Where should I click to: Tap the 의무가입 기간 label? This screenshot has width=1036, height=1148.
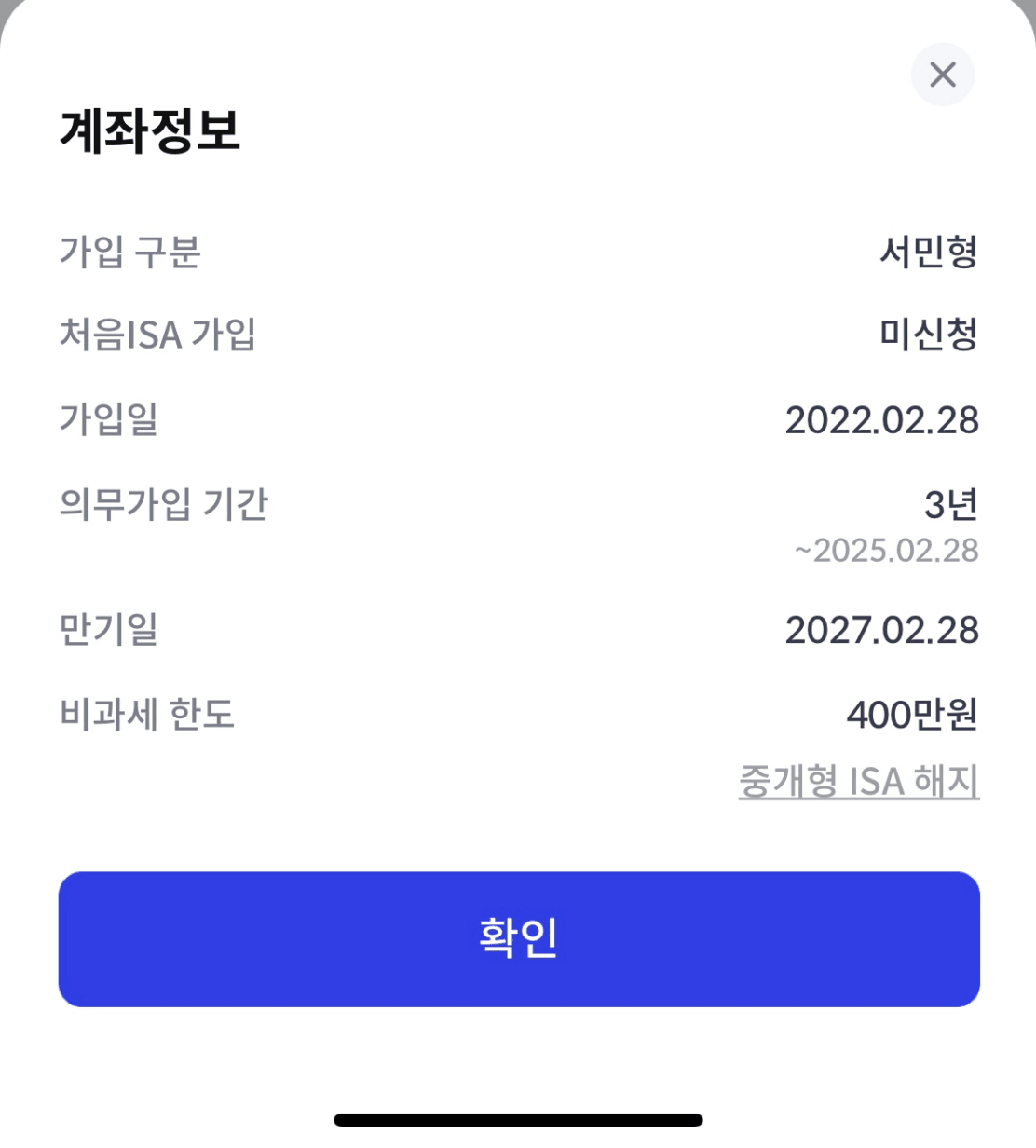coord(164,504)
